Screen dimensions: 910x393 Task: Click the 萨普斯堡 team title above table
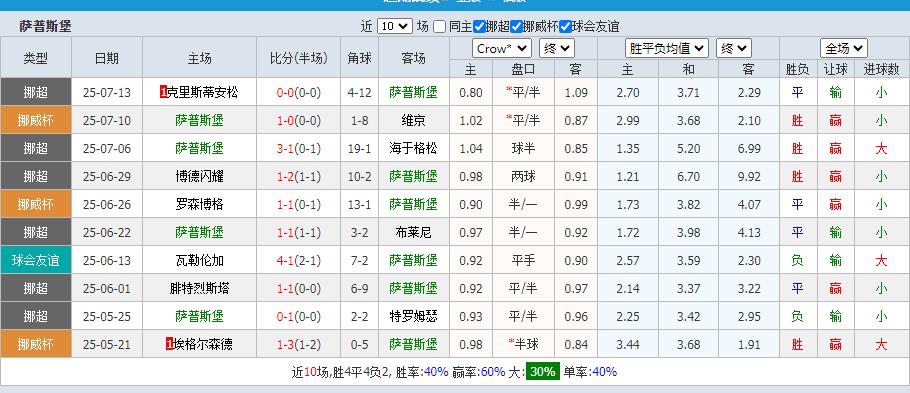click(45, 27)
